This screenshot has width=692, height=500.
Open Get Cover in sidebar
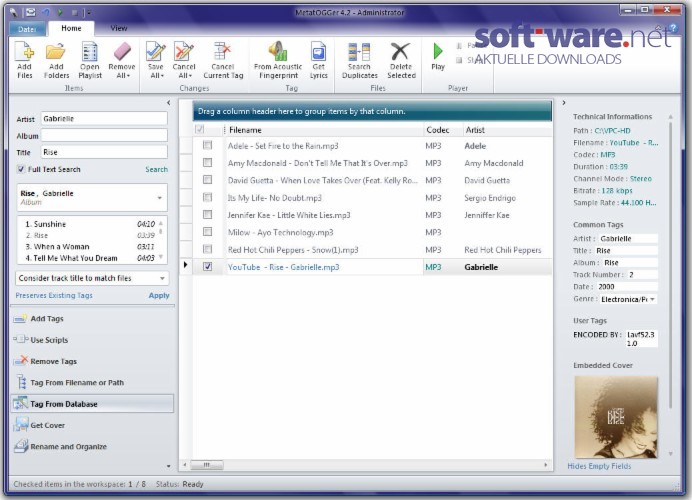[92, 425]
